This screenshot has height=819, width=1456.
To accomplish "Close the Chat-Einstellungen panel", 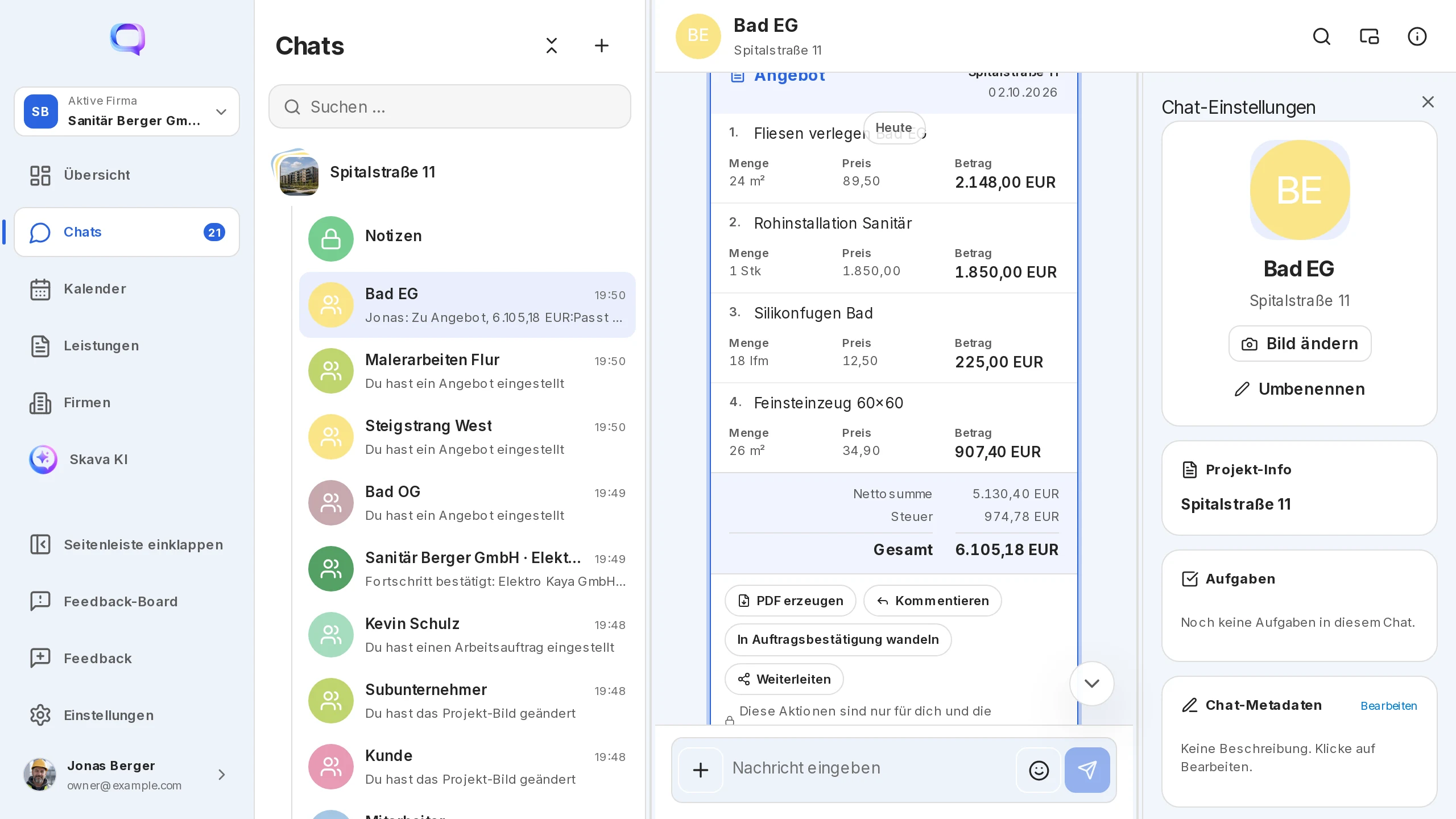I will click(x=1428, y=102).
